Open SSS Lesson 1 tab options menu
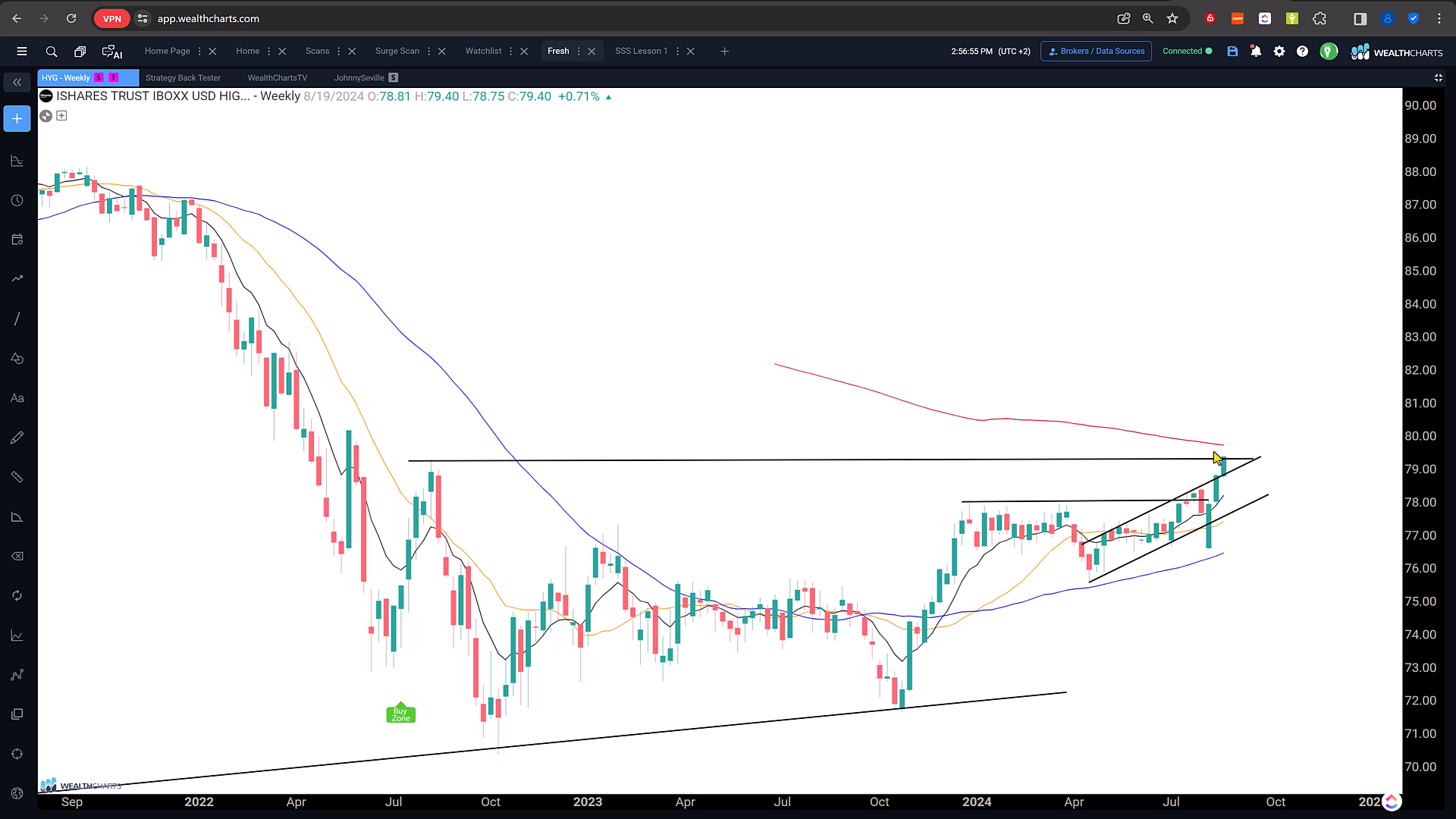This screenshot has height=819, width=1456. click(x=677, y=52)
